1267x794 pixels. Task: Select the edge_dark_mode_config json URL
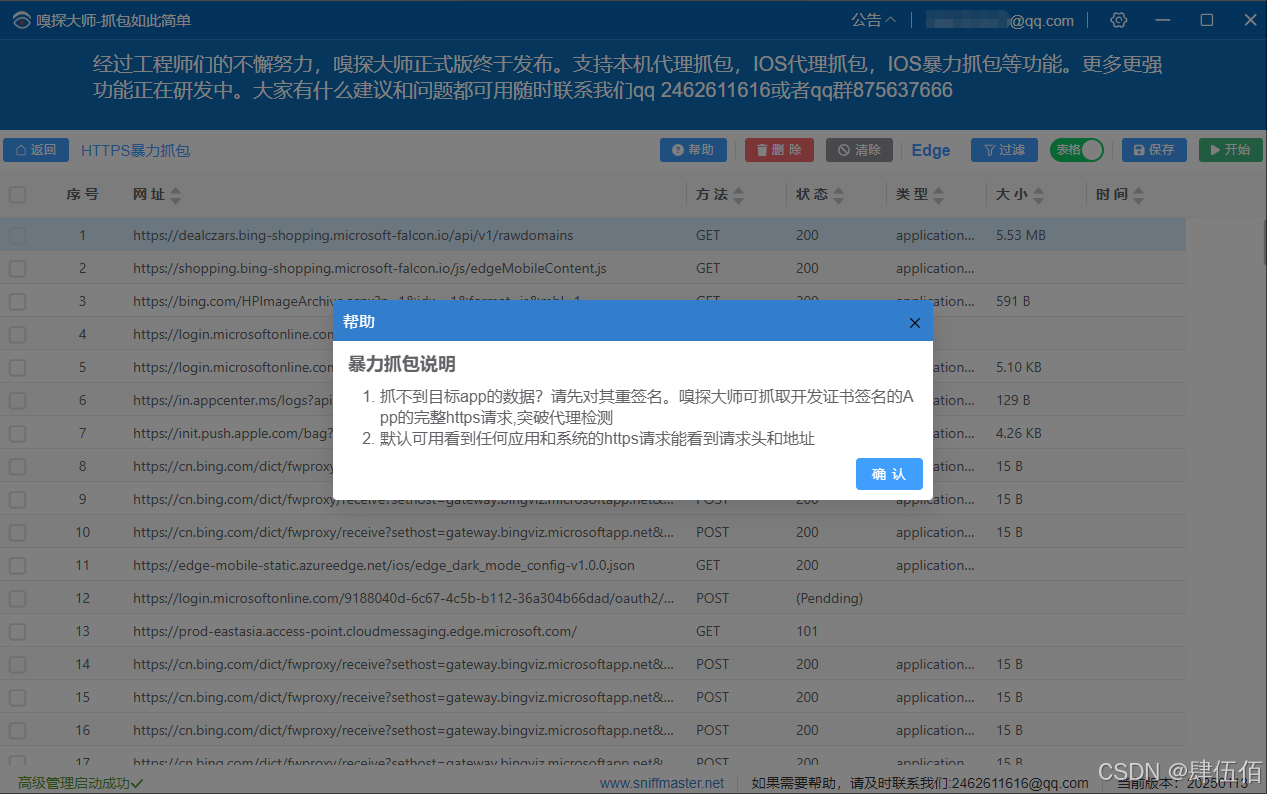(x=384, y=566)
